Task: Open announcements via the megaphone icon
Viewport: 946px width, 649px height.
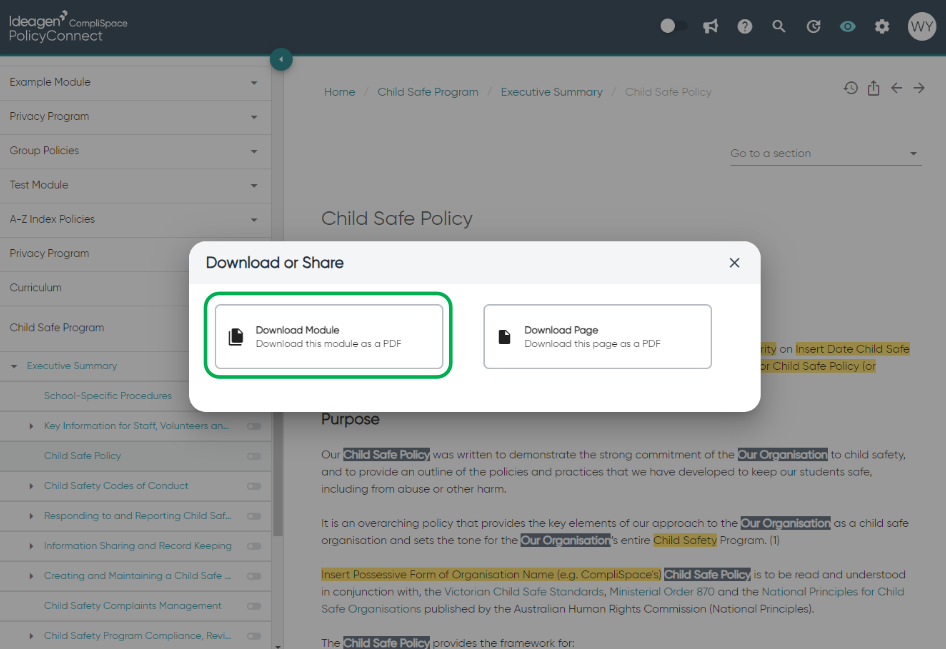Action: click(711, 26)
